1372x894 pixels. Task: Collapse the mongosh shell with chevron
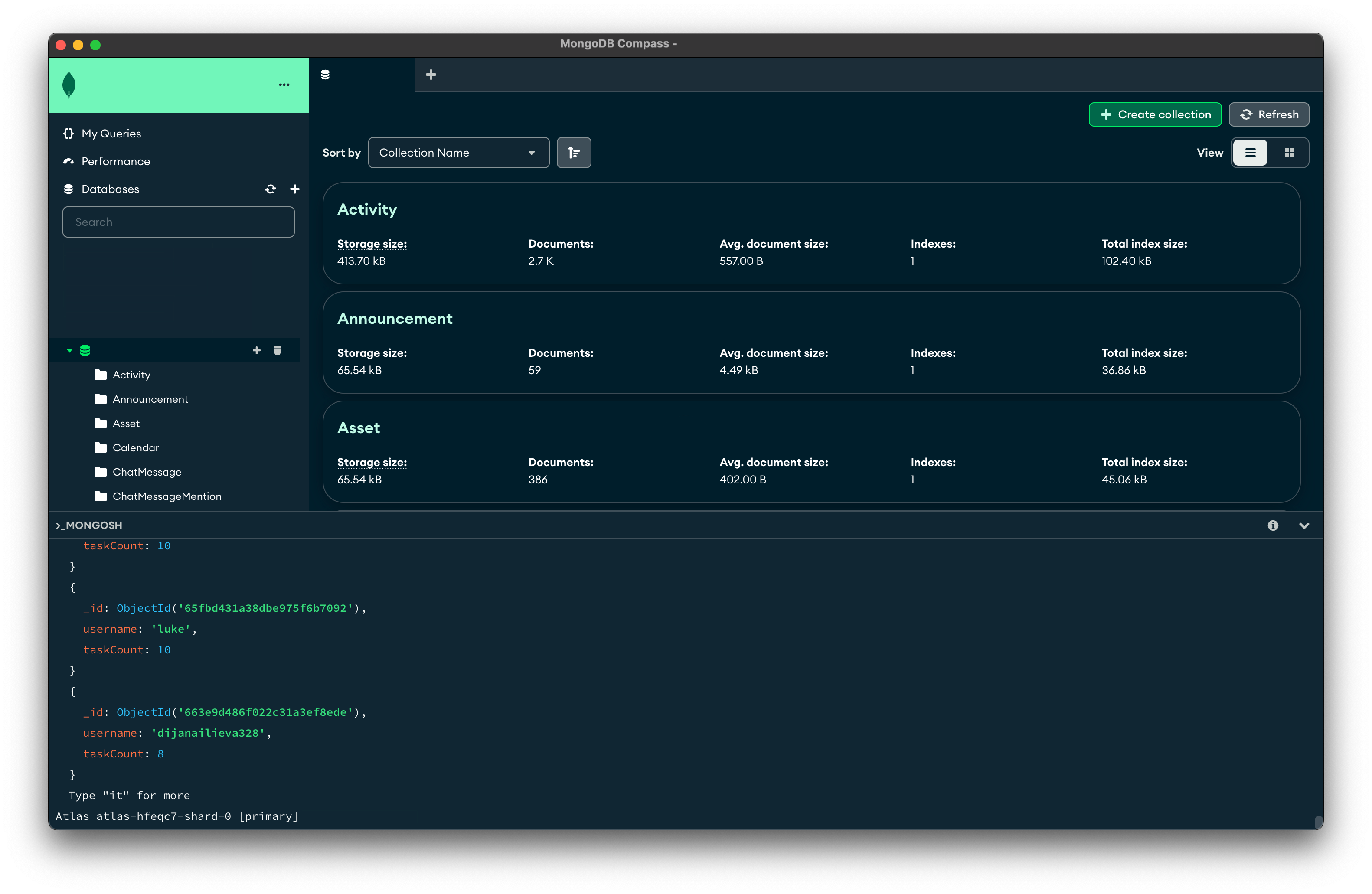[1304, 525]
